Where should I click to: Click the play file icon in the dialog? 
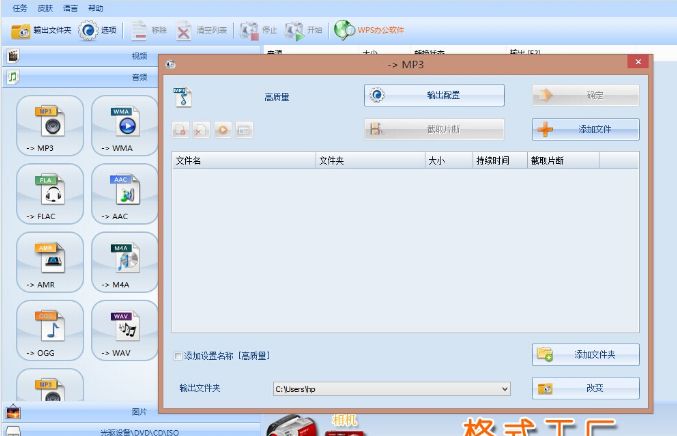tap(223, 130)
